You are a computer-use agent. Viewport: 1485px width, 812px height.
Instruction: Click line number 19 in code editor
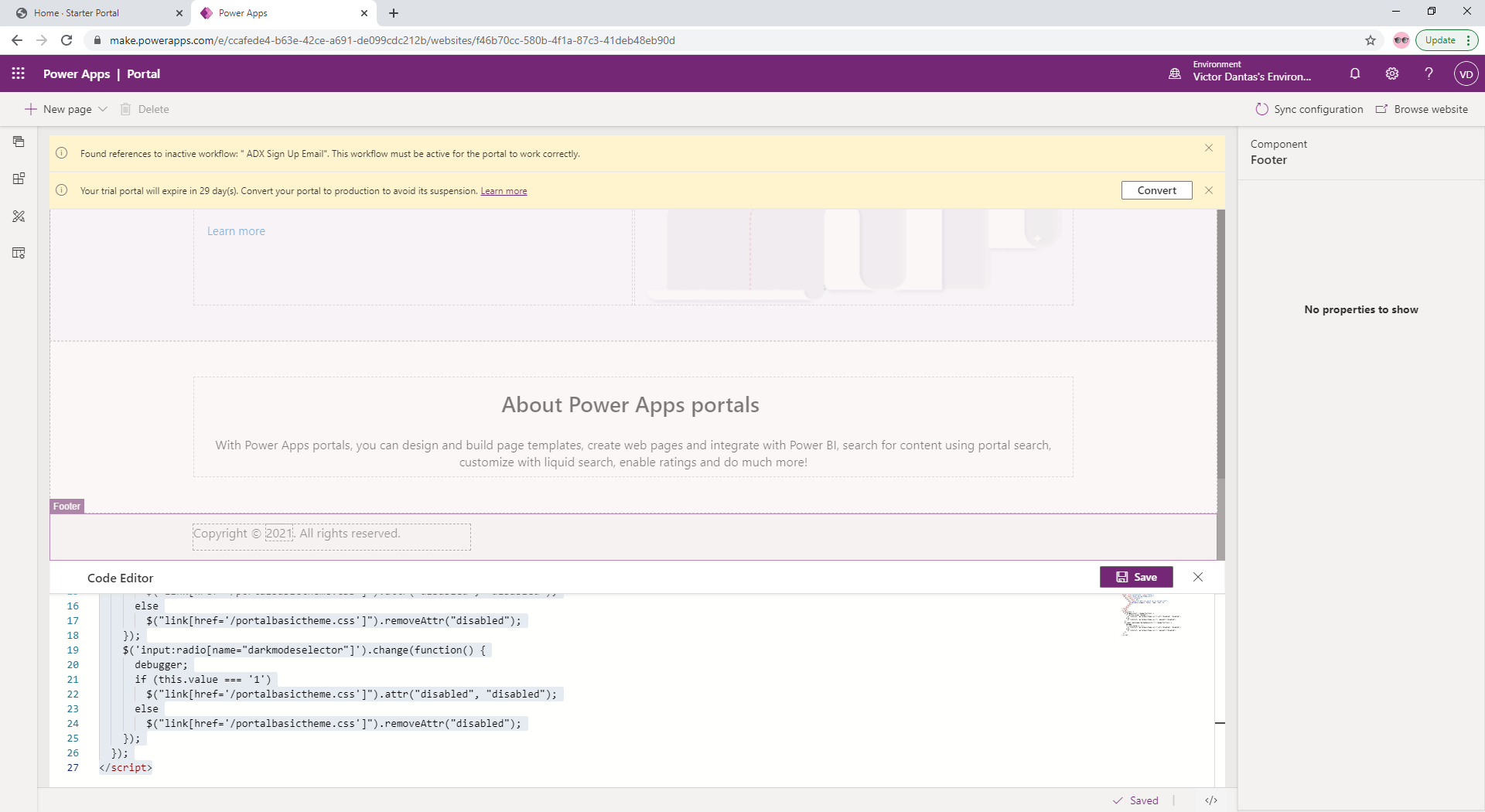coord(73,650)
